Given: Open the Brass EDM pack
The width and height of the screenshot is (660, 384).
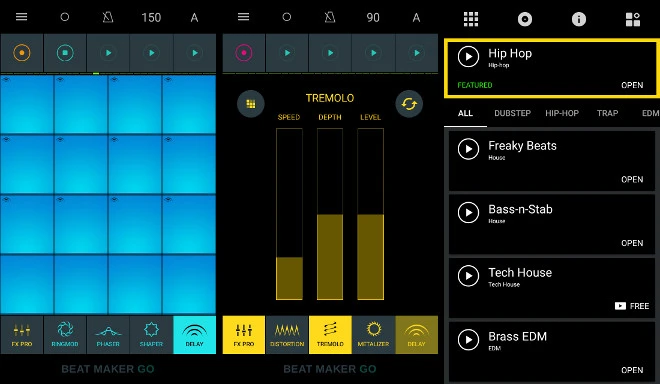Looking at the screenshot, I should (632, 370).
